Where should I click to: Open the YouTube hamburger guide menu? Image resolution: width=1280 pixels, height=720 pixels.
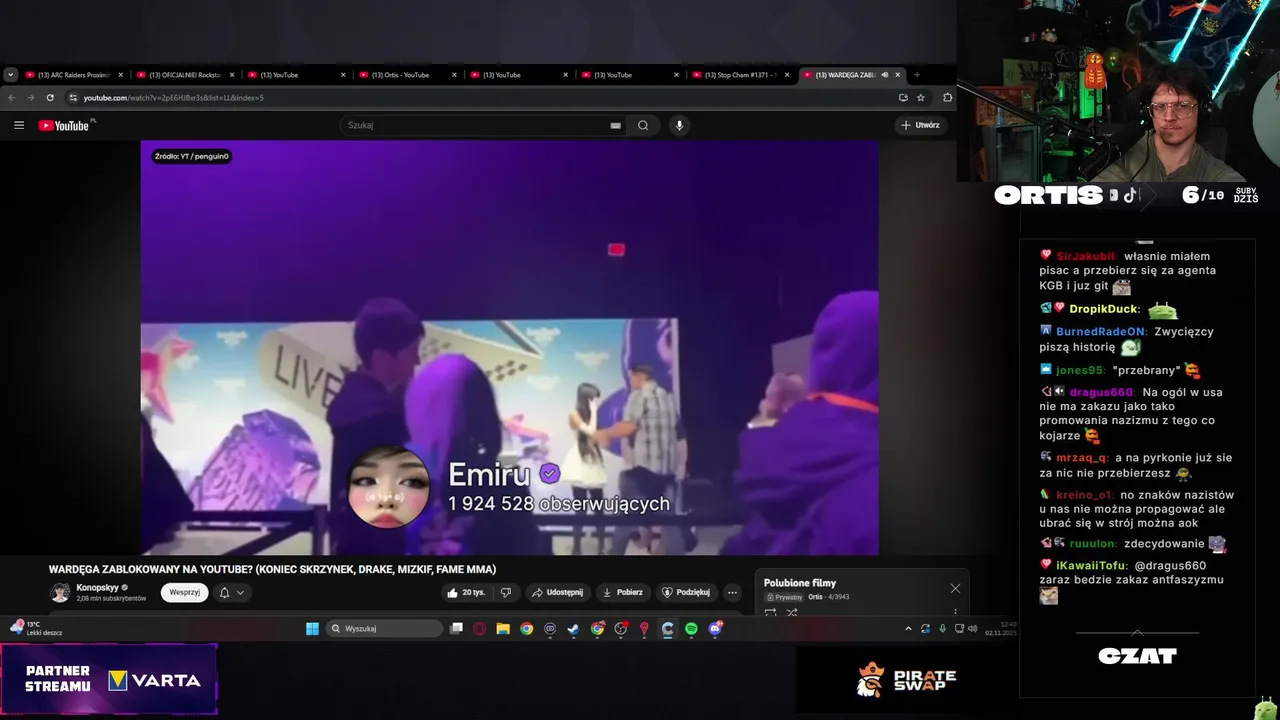pyautogui.click(x=19, y=125)
